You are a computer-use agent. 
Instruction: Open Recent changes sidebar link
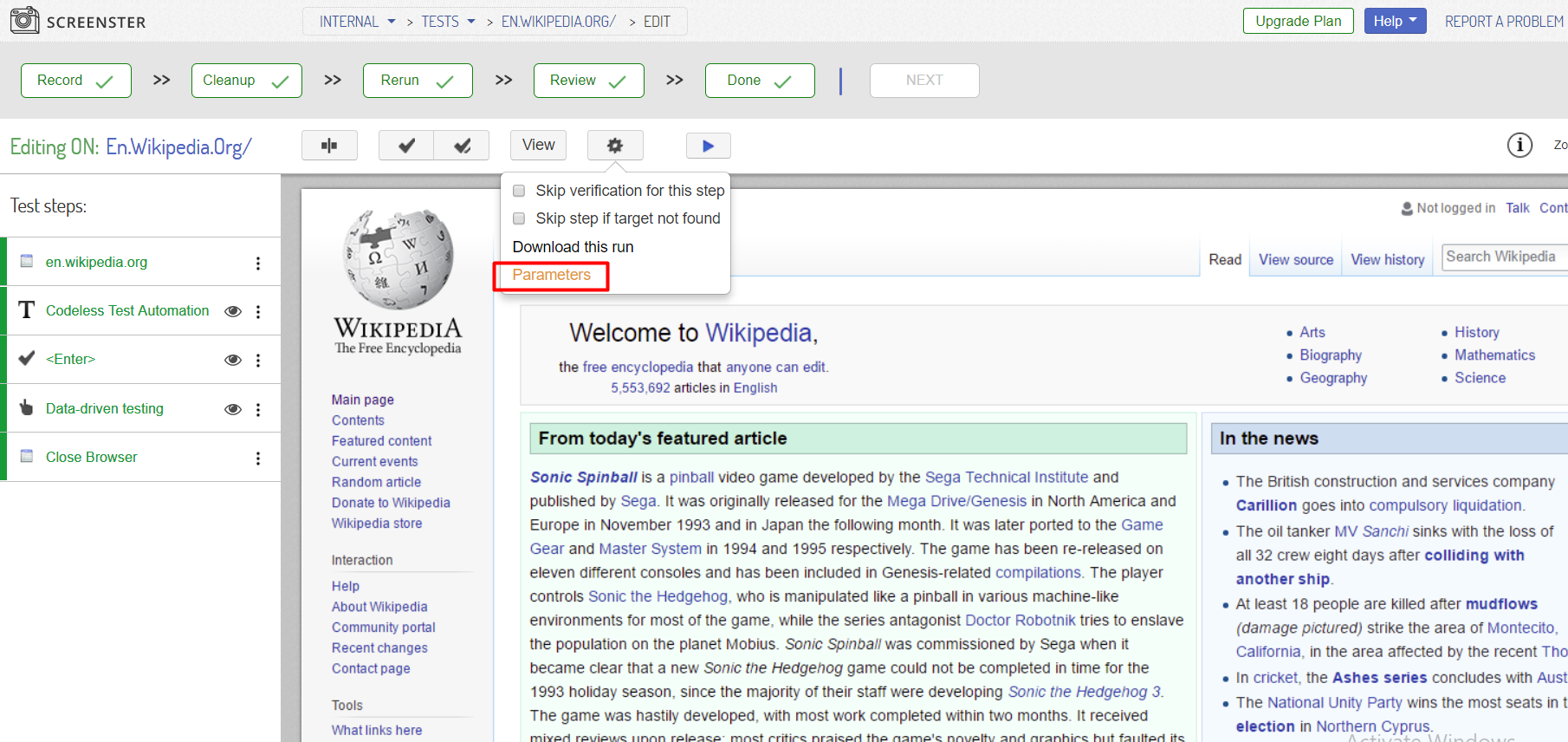(379, 648)
